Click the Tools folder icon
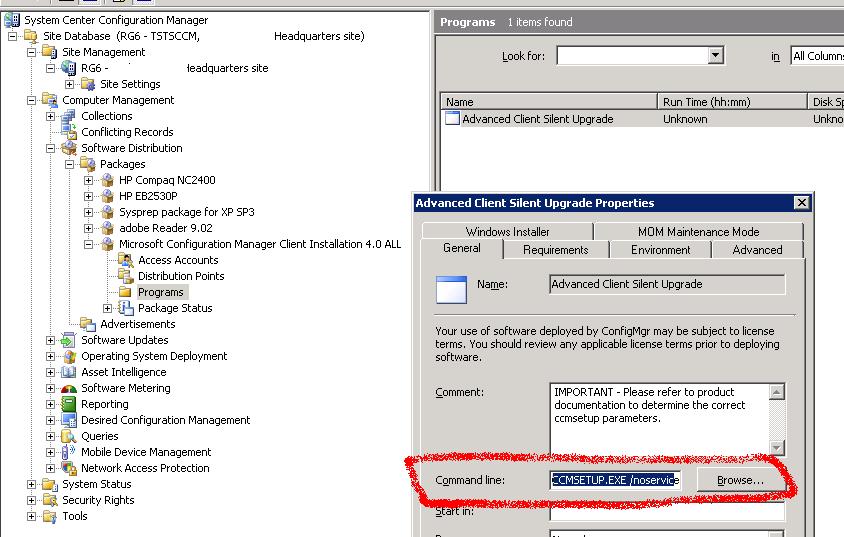 click(x=50, y=516)
